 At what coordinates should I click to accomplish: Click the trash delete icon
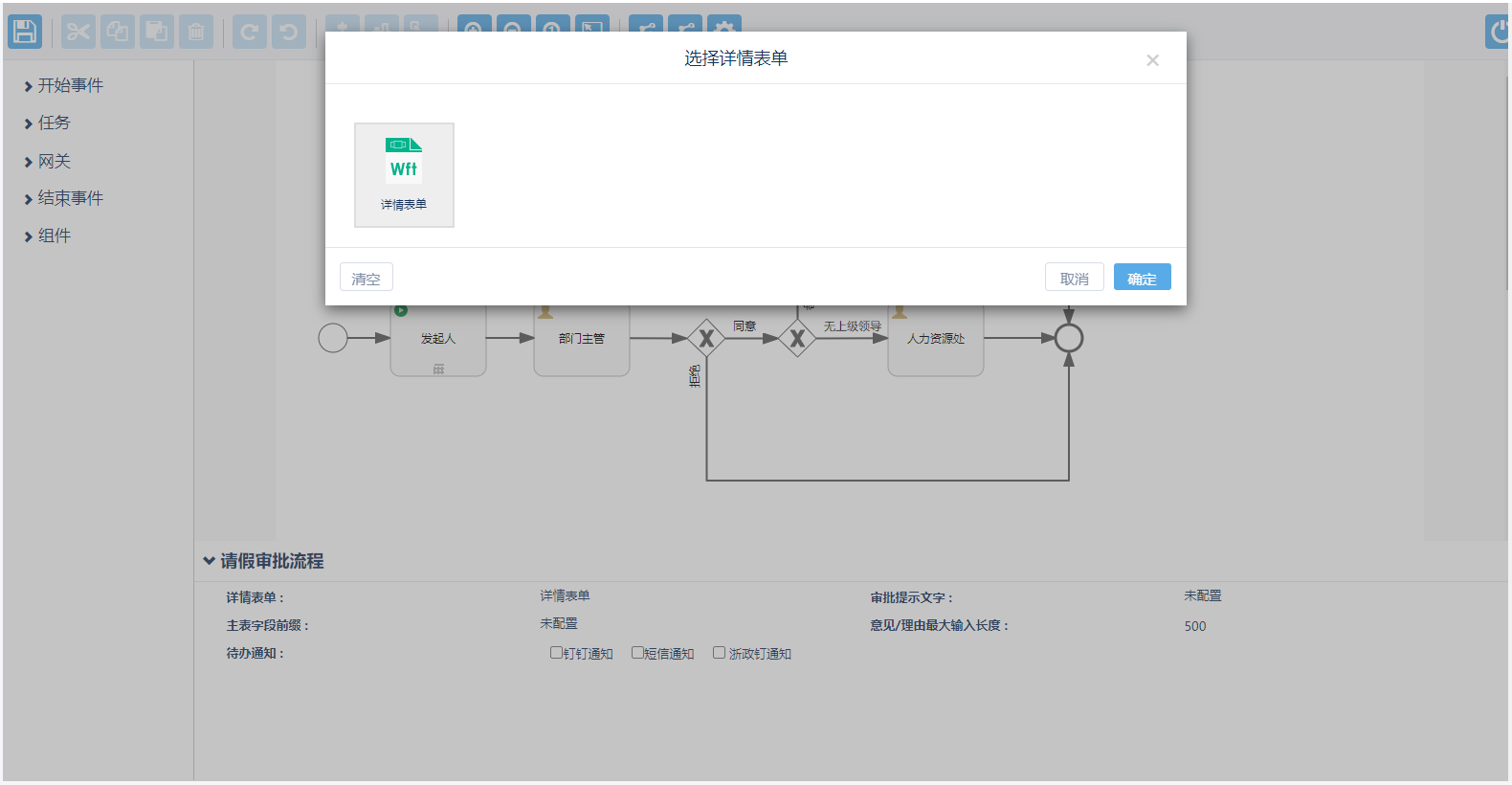[196, 32]
